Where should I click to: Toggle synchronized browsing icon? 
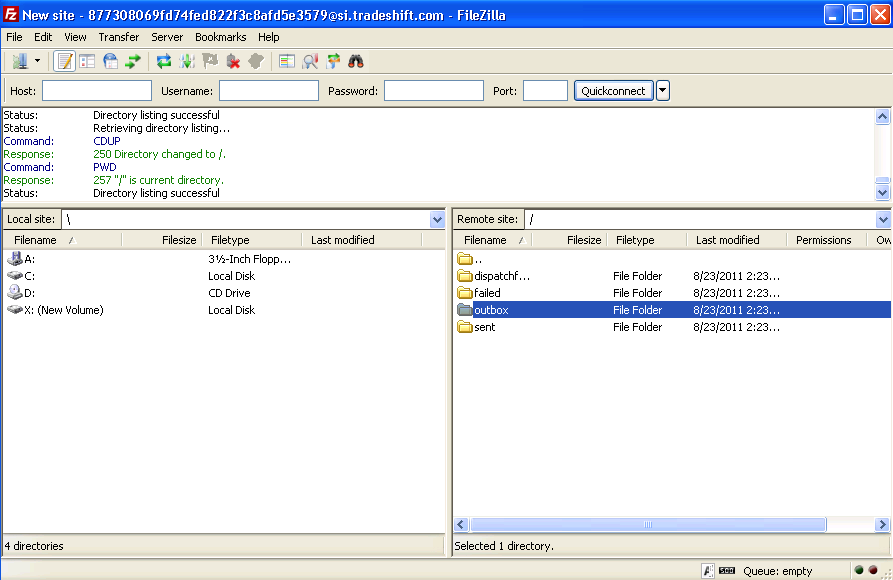(333, 61)
